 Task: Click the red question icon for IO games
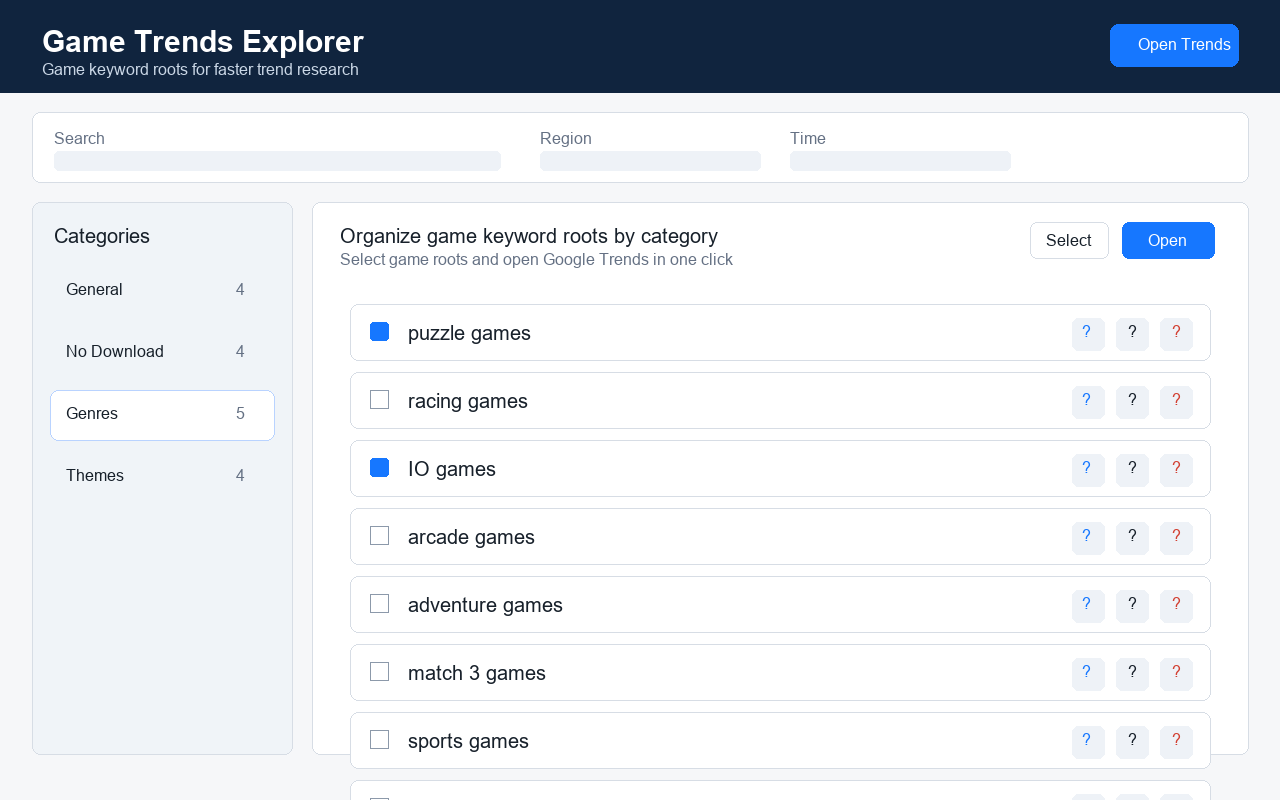point(1176,470)
